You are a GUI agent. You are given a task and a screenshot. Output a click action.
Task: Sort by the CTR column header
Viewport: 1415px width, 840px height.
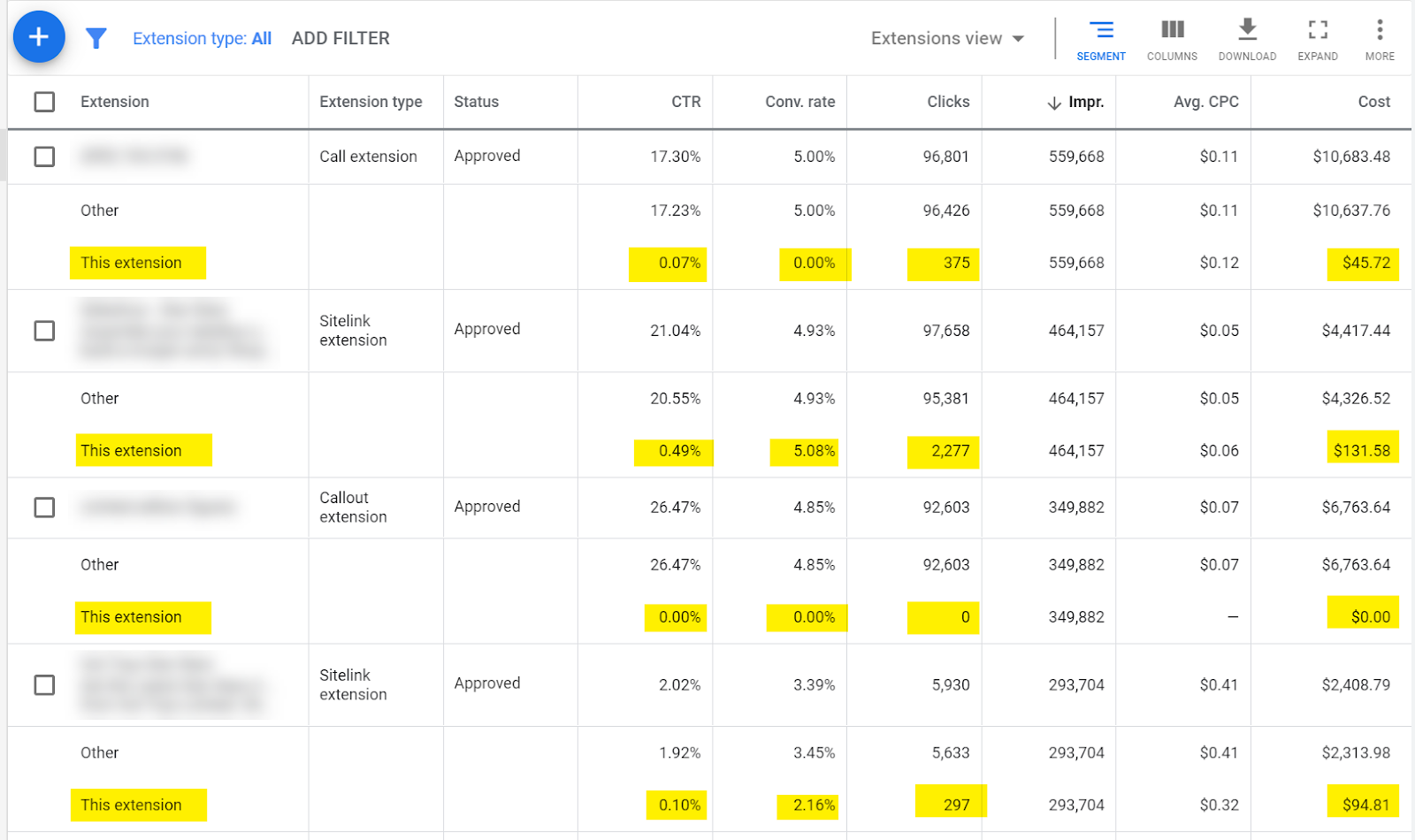[685, 102]
